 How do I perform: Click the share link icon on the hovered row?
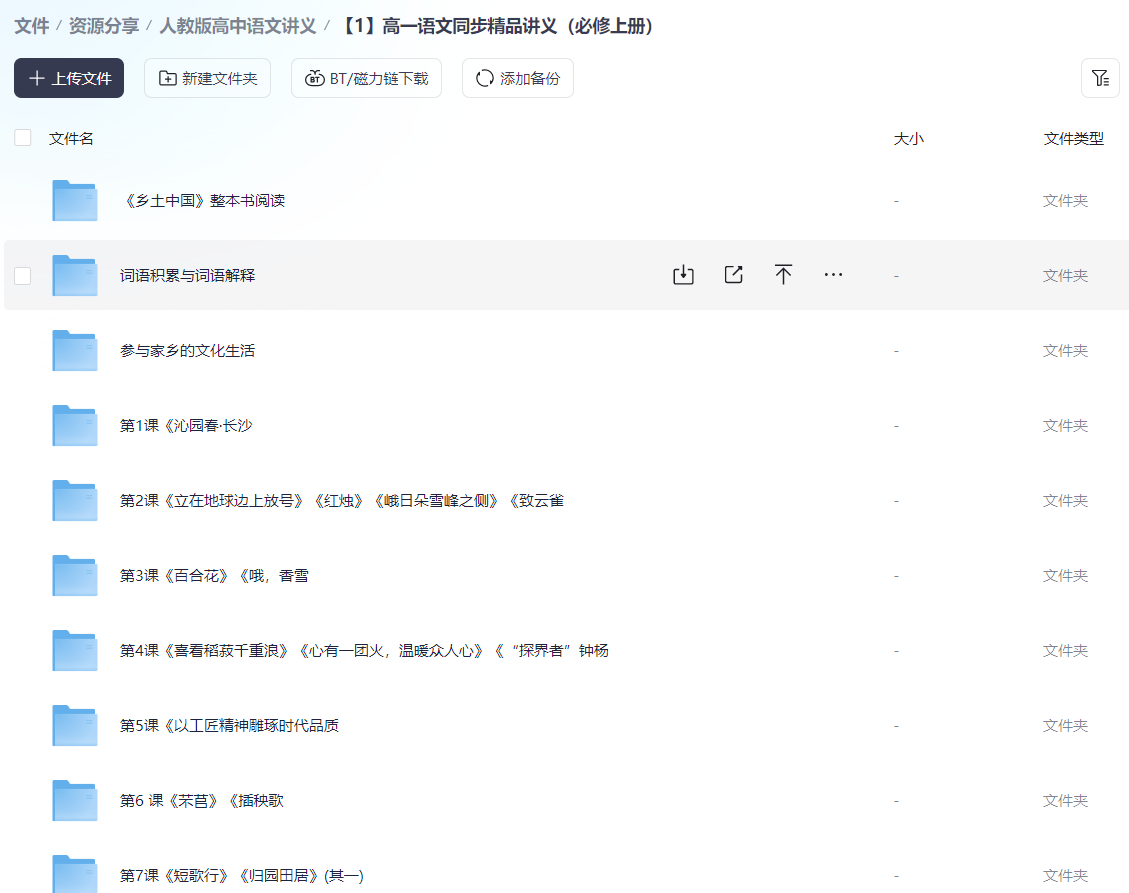click(734, 274)
